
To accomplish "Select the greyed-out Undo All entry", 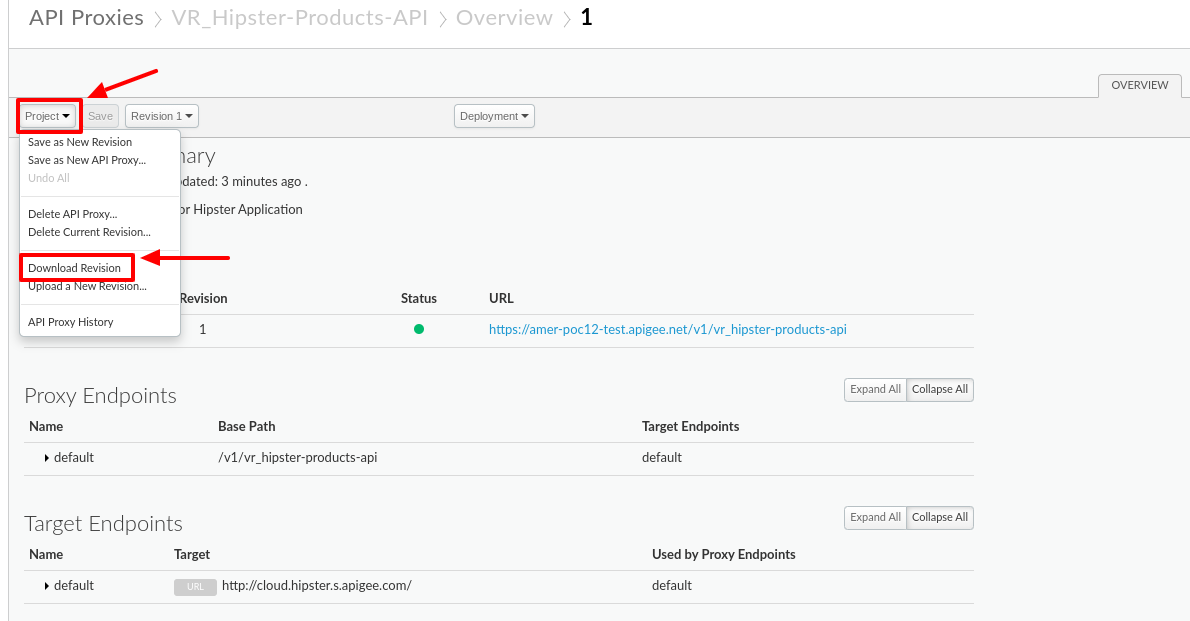I will coord(49,178).
